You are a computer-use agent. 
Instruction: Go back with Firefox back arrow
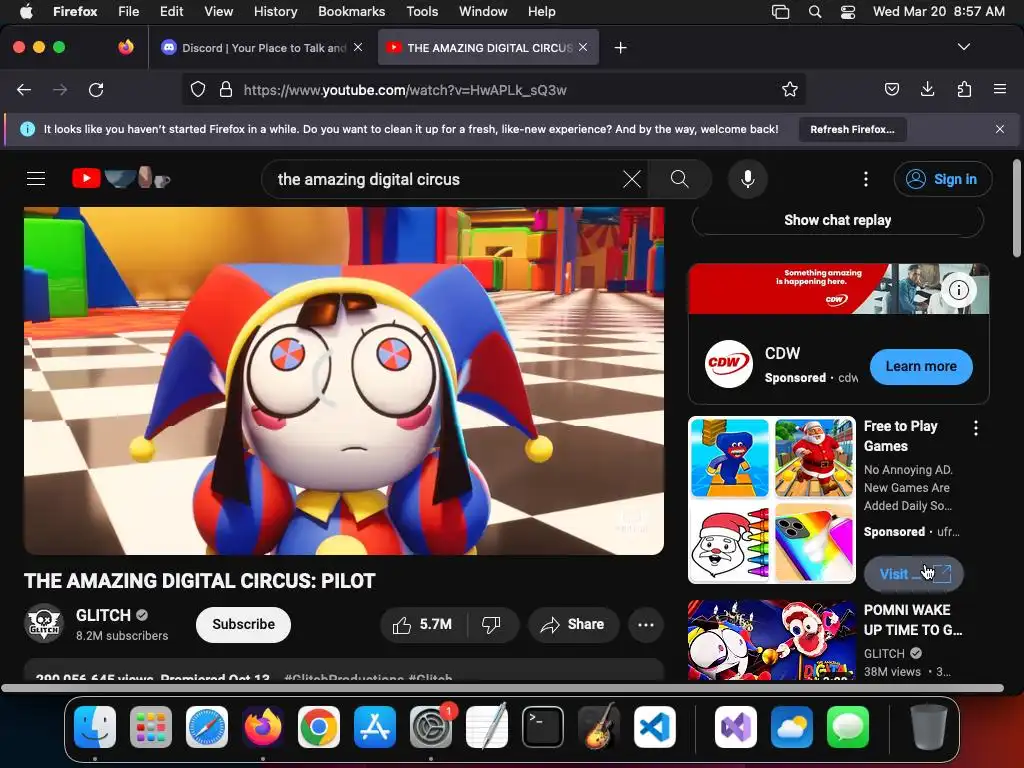coord(24,89)
